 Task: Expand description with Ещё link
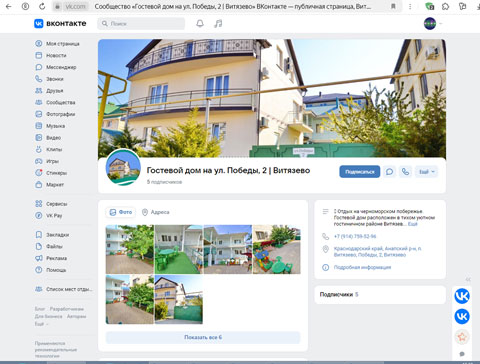pos(413,224)
